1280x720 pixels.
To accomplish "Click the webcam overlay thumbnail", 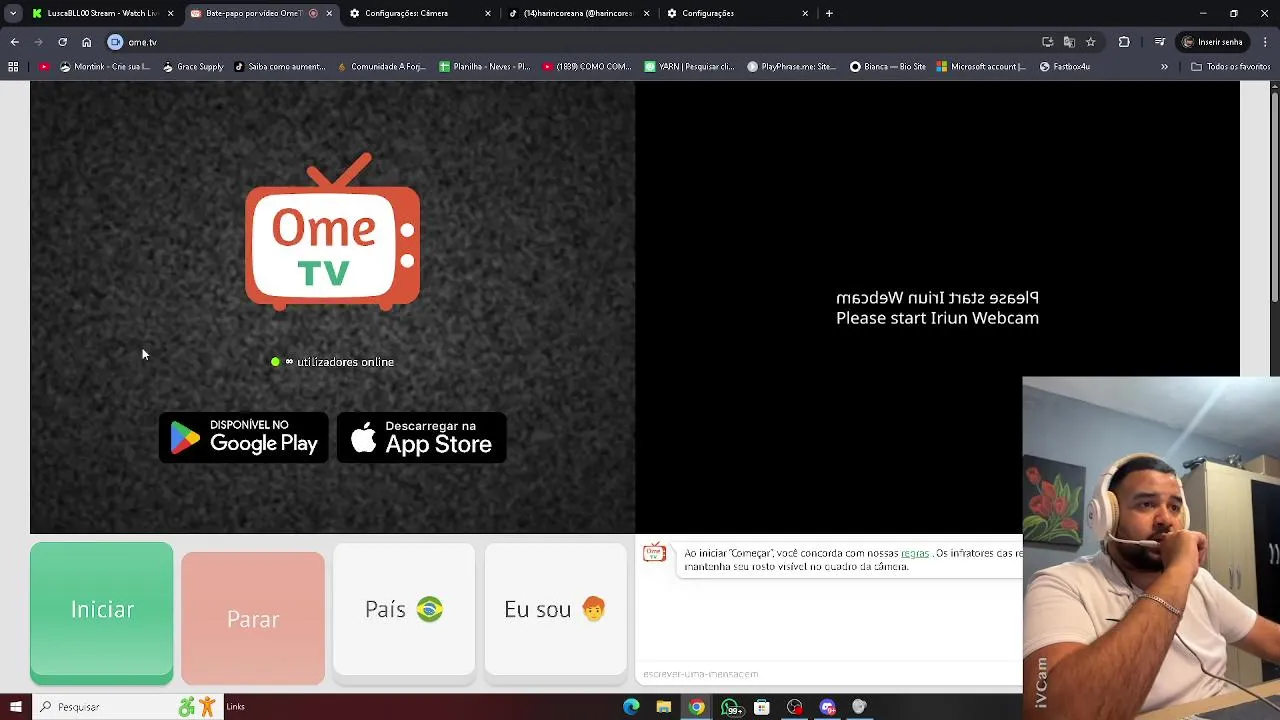I will coord(1151,548).
